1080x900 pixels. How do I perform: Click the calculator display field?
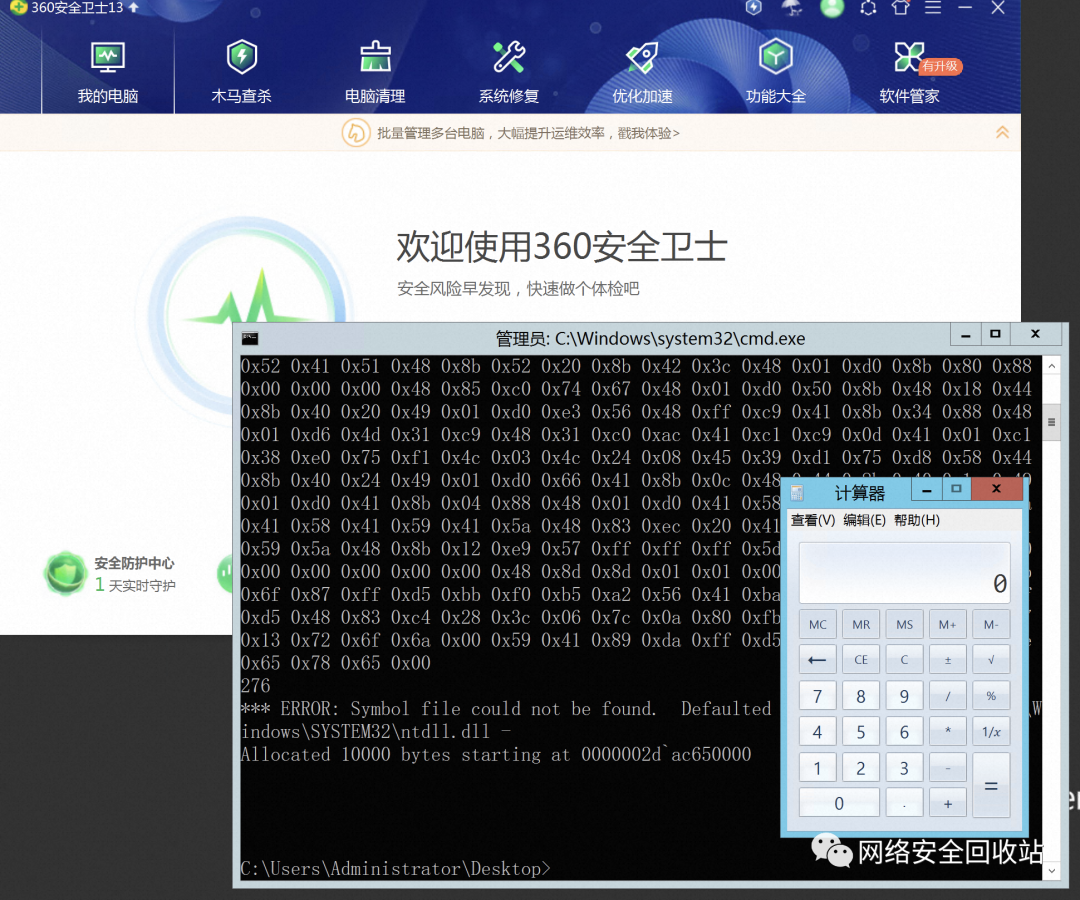[904, 573]
